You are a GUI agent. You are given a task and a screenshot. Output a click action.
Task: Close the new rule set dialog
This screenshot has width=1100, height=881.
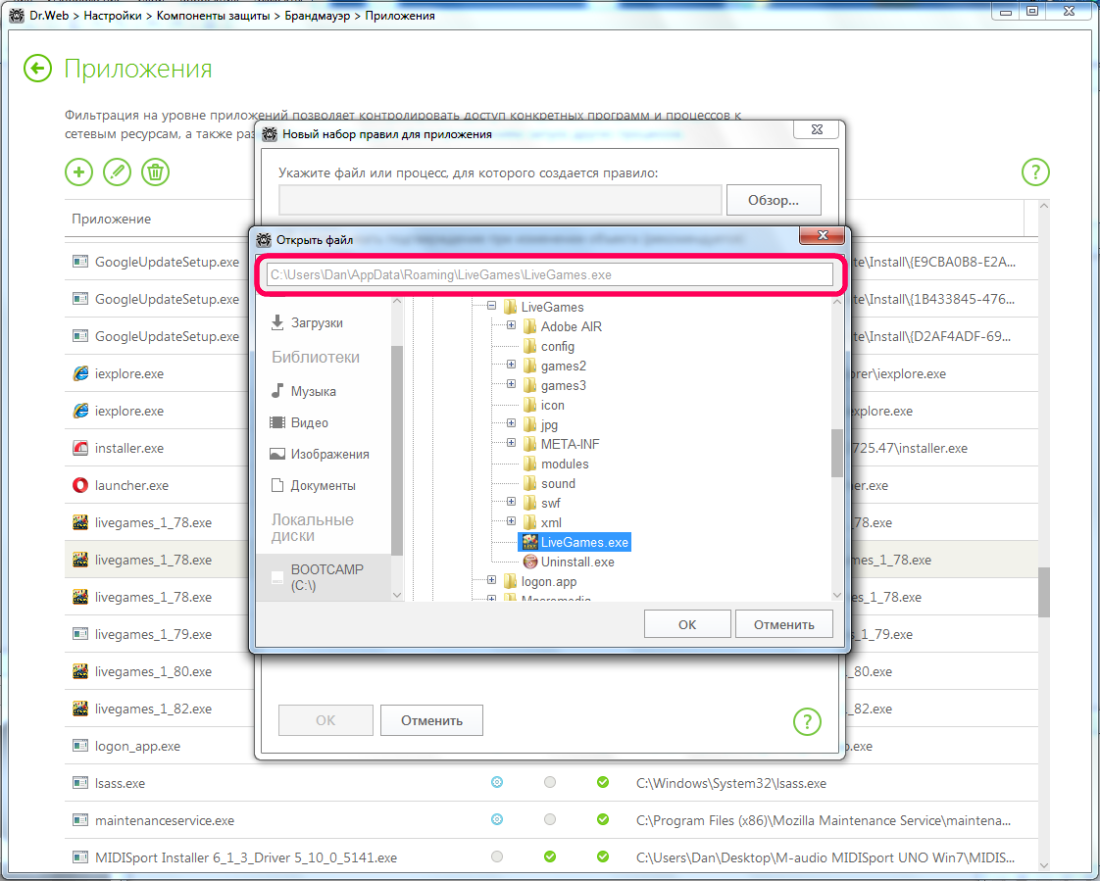817,129
